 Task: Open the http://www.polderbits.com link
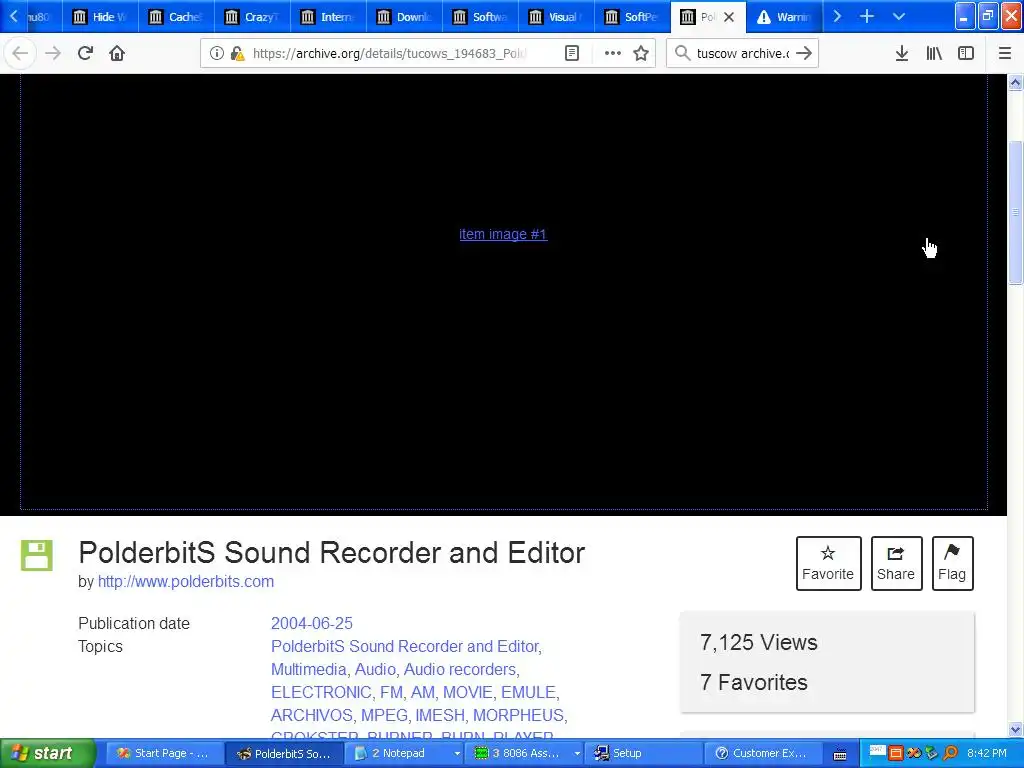185,581
